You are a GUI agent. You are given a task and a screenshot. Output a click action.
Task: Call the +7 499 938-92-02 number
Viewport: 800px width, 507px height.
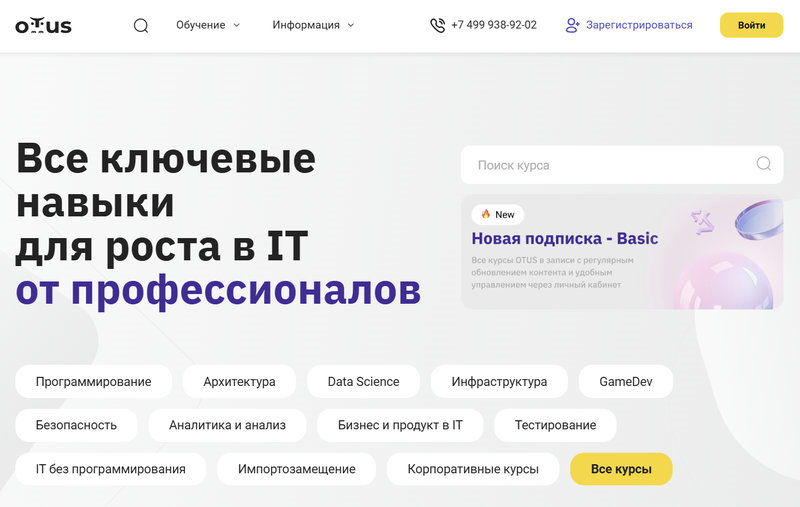(x=493, y=26)
